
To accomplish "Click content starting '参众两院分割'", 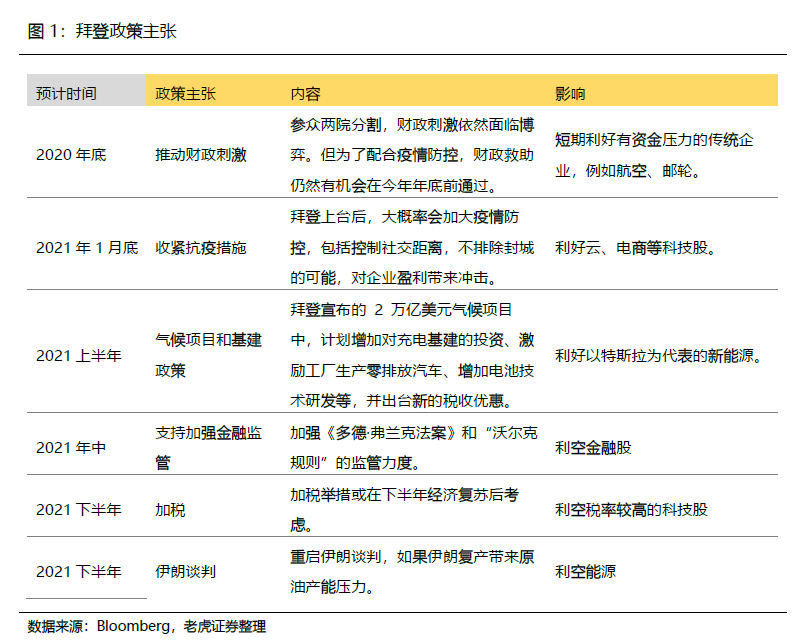I will (x=412, y=155).
